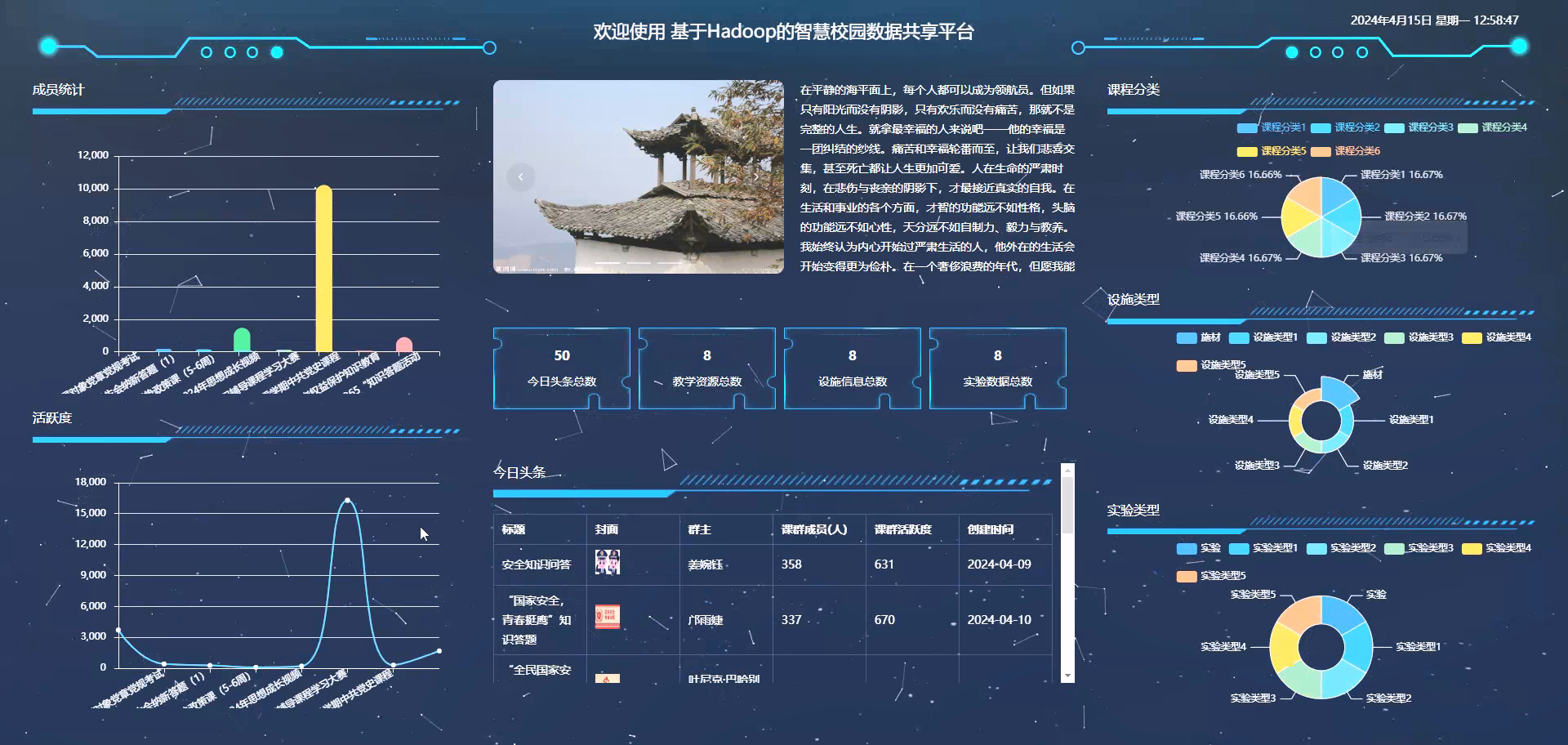1568x745 pixels.
Task: Toggle 设施类型5 legend item
Action: [x=1211, y=365]
